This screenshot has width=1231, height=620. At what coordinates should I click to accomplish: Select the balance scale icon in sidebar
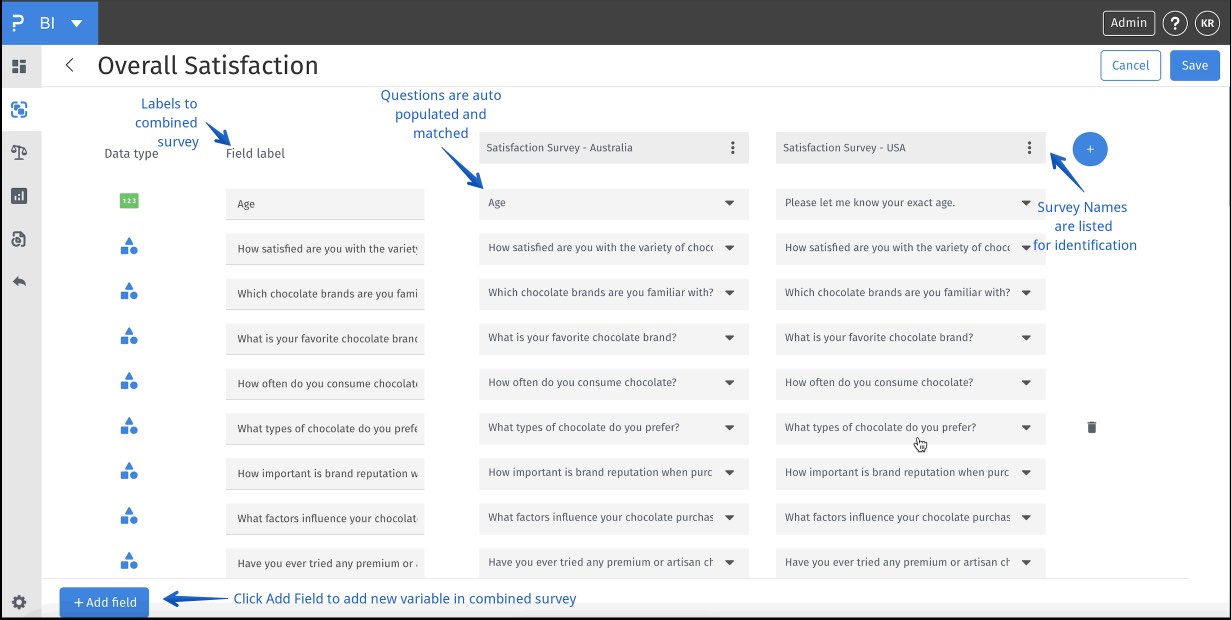tap(18, 152)
